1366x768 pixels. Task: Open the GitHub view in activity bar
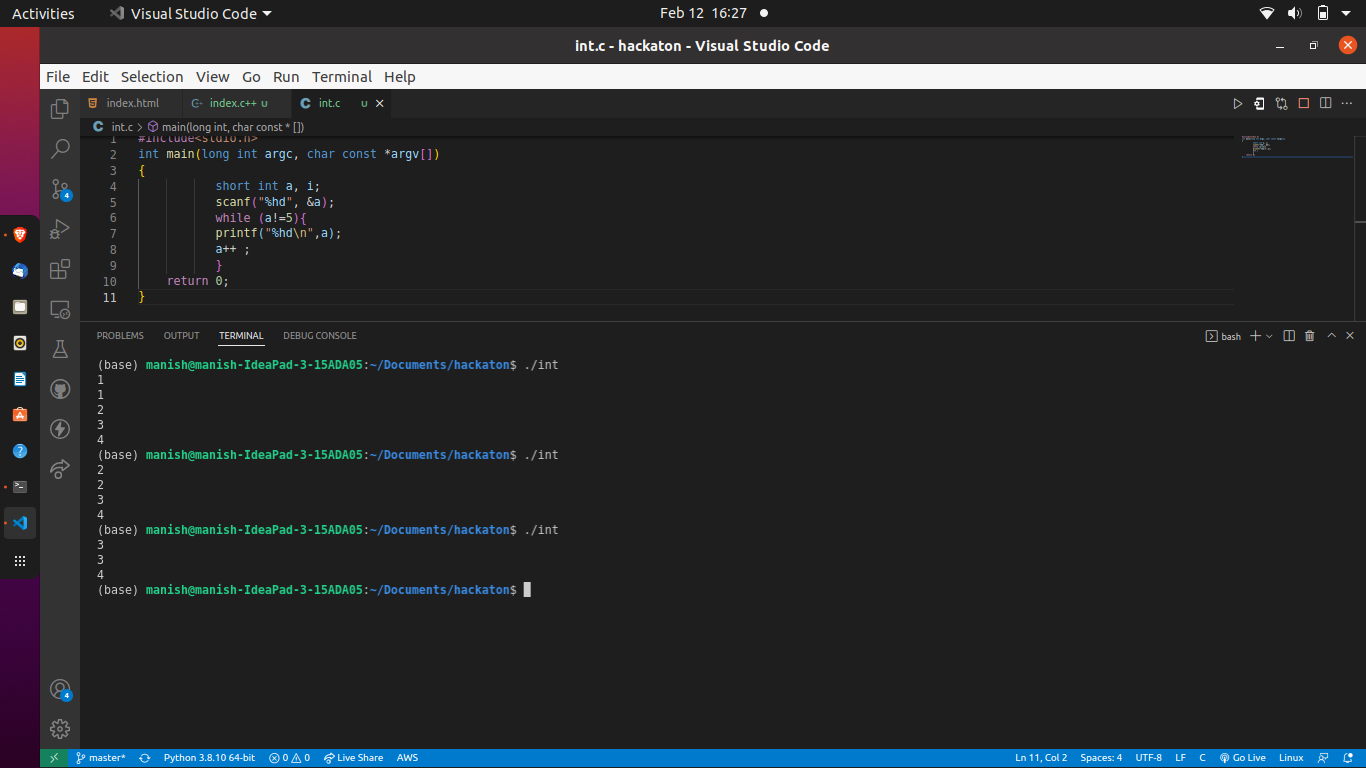(60, 389)
